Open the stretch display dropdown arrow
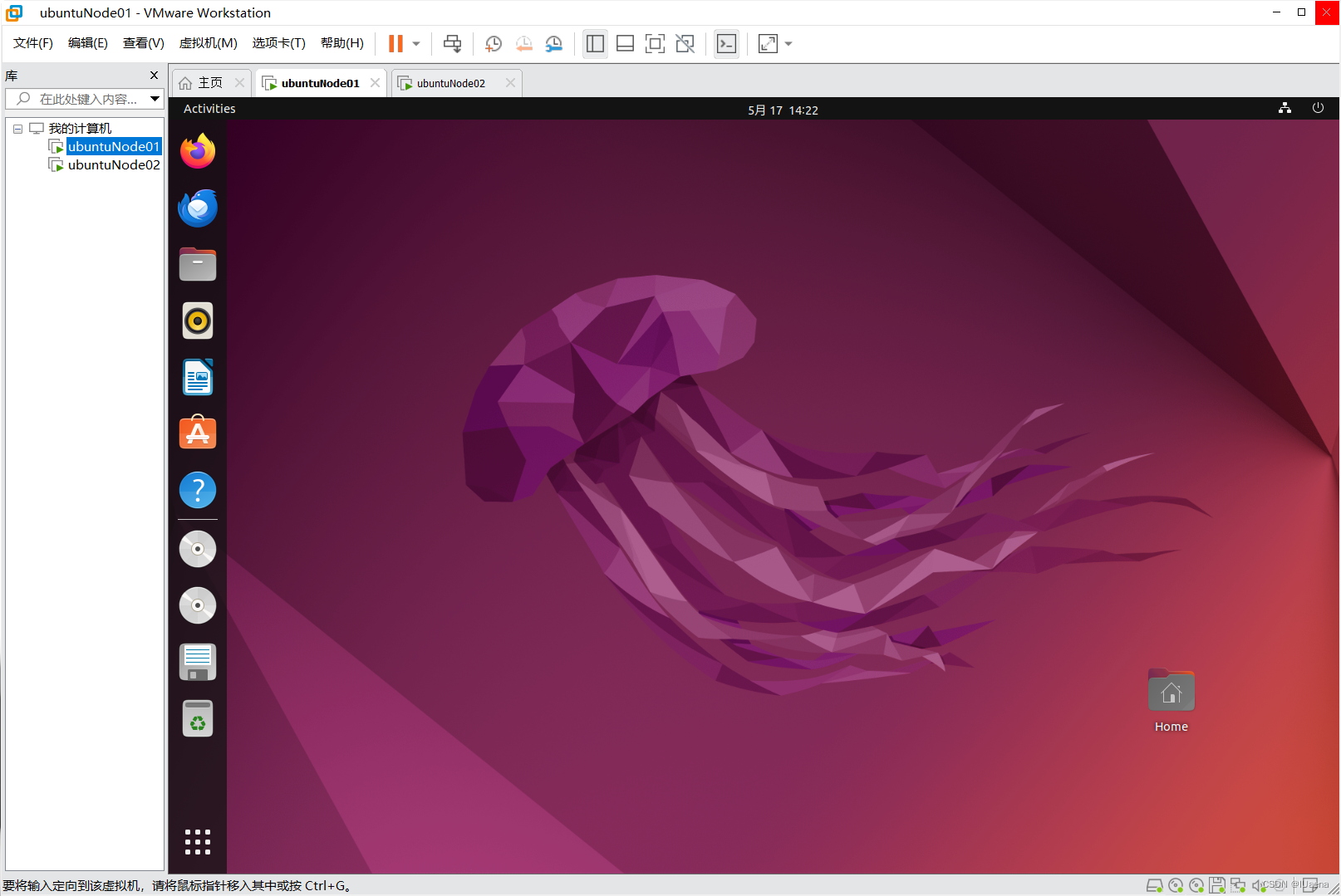 pyautogui.click(x=788, y=44)
